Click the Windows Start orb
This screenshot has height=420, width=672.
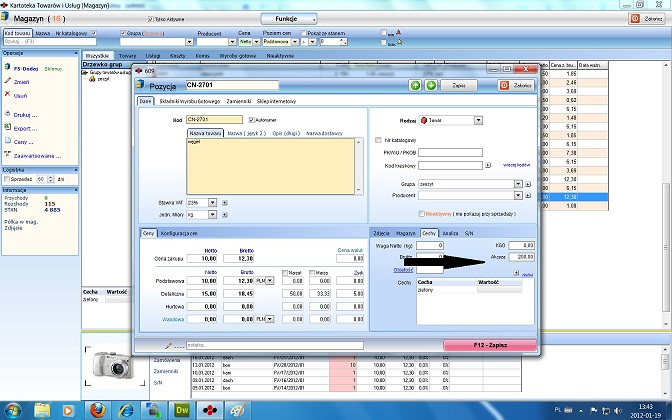tap(12, 410)
